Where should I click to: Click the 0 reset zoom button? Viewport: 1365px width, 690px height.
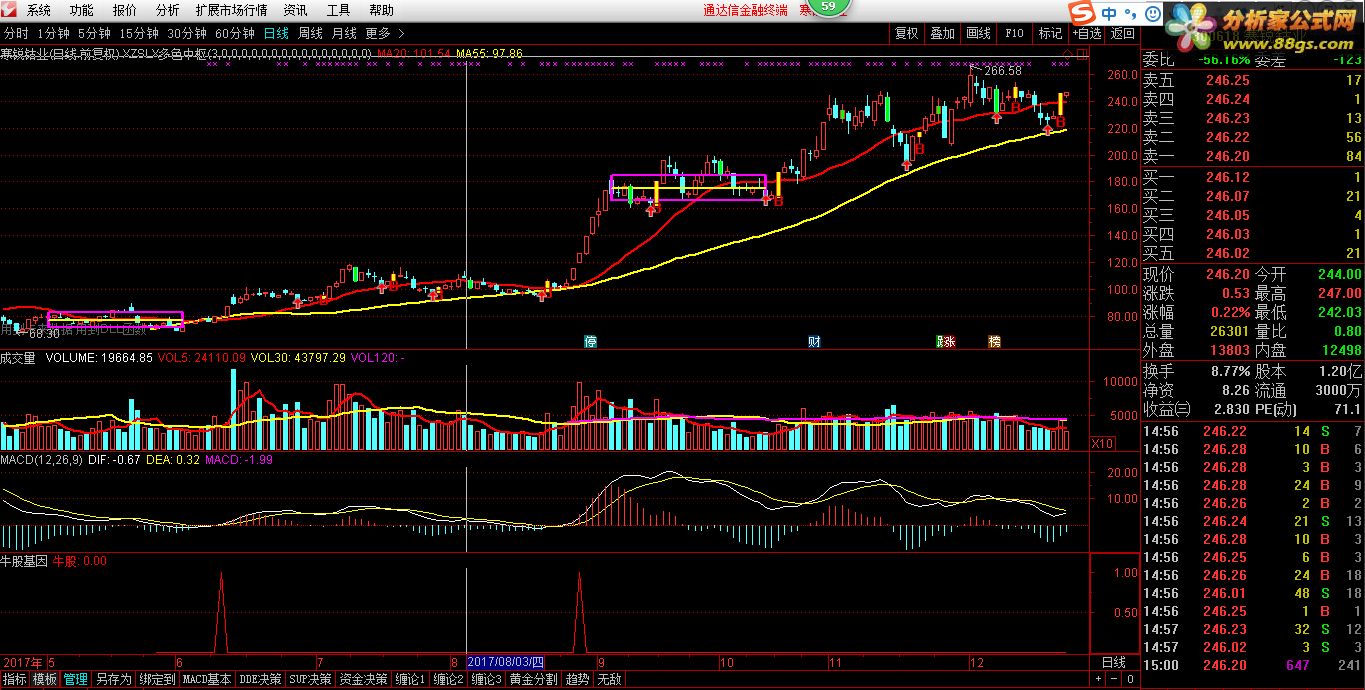1129,679
